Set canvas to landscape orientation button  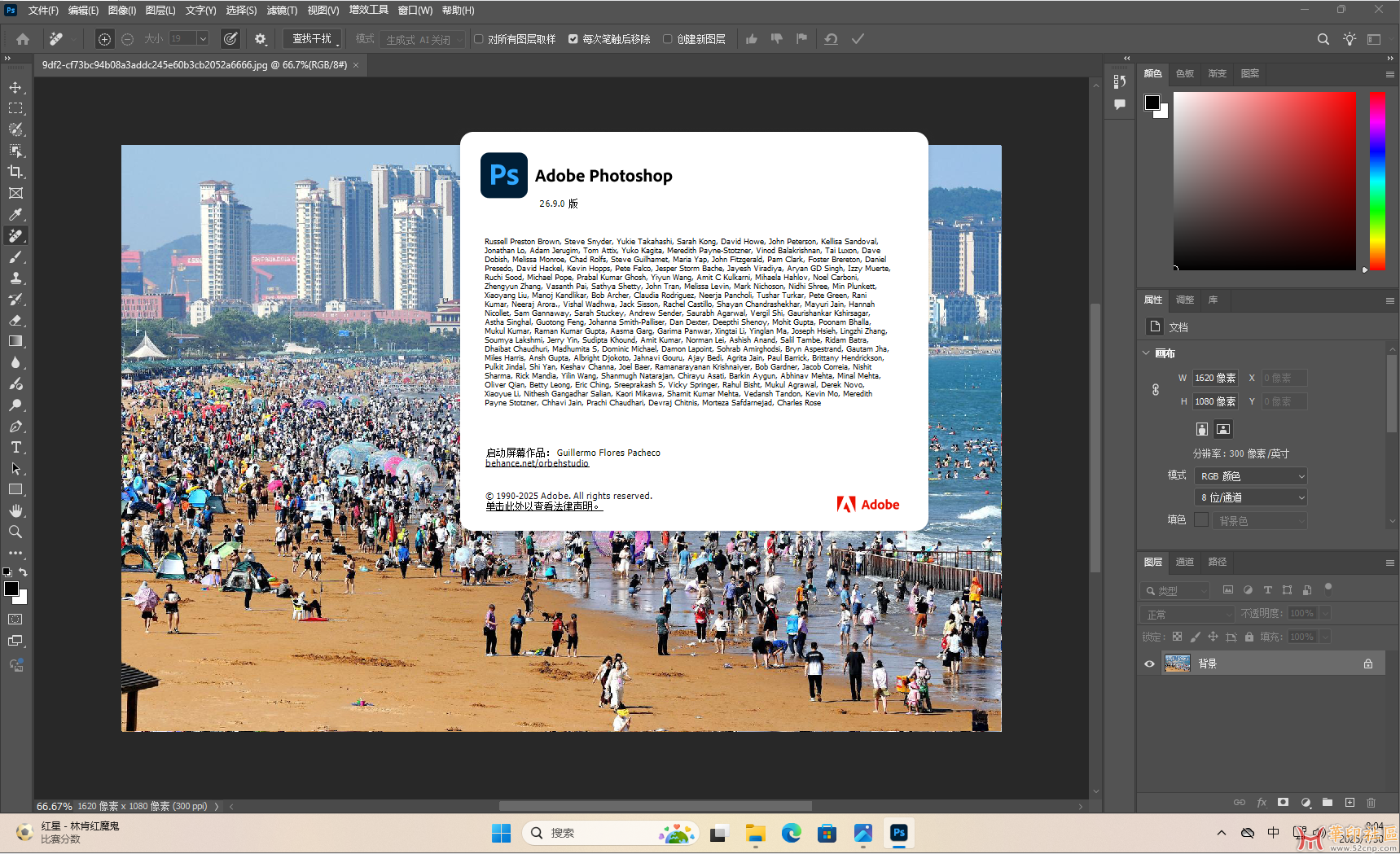pyautogui.click(x=1223, y=429)
